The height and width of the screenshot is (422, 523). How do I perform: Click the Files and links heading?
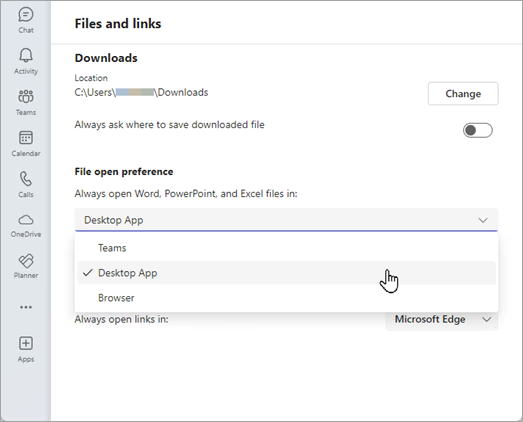pyautogui.click(x=118, y=24)
